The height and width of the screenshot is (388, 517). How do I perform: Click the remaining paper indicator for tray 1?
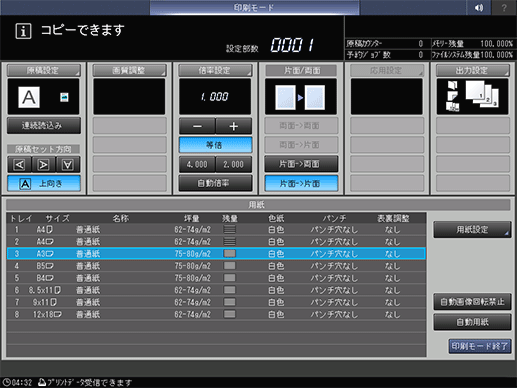coord(229,229)
